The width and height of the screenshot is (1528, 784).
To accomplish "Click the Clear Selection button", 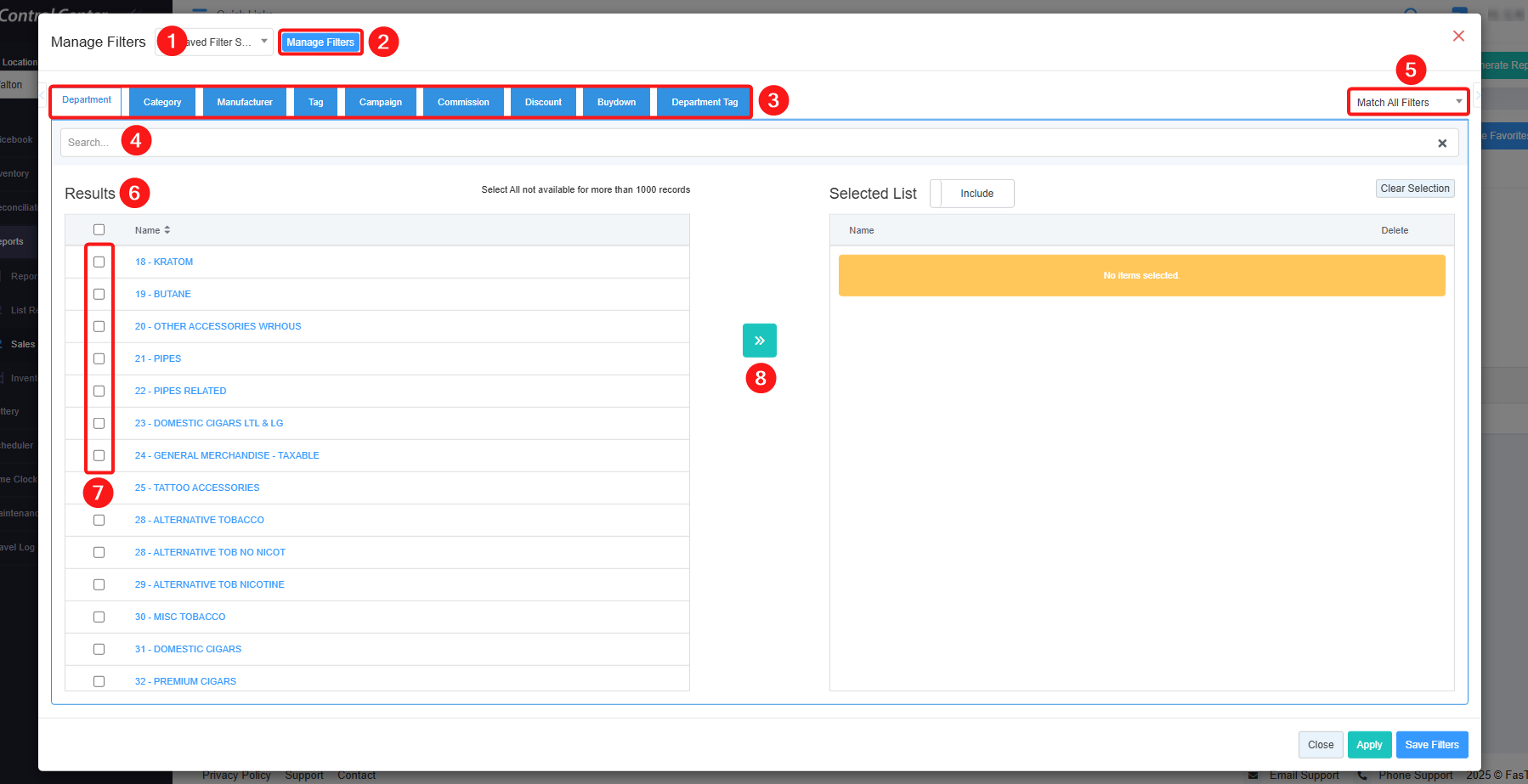I will pos(1414,189).
